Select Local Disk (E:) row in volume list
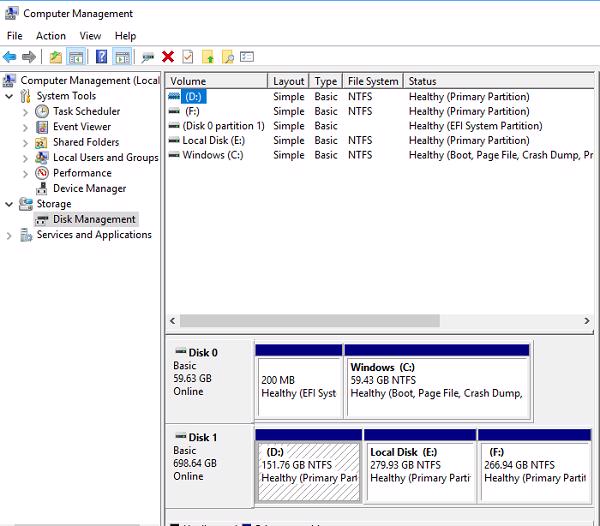The height and width of the screenshot is (526, 600). [x=215, y=141]
